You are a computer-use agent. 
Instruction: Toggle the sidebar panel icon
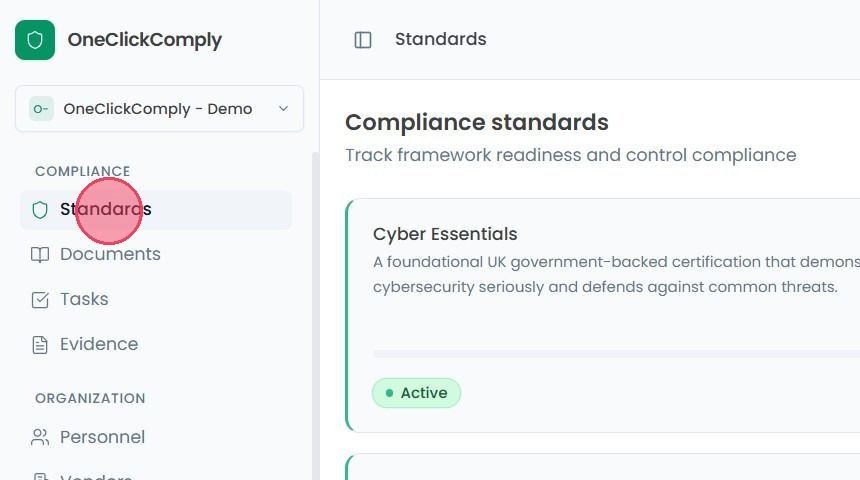click(x=363, y=40)
